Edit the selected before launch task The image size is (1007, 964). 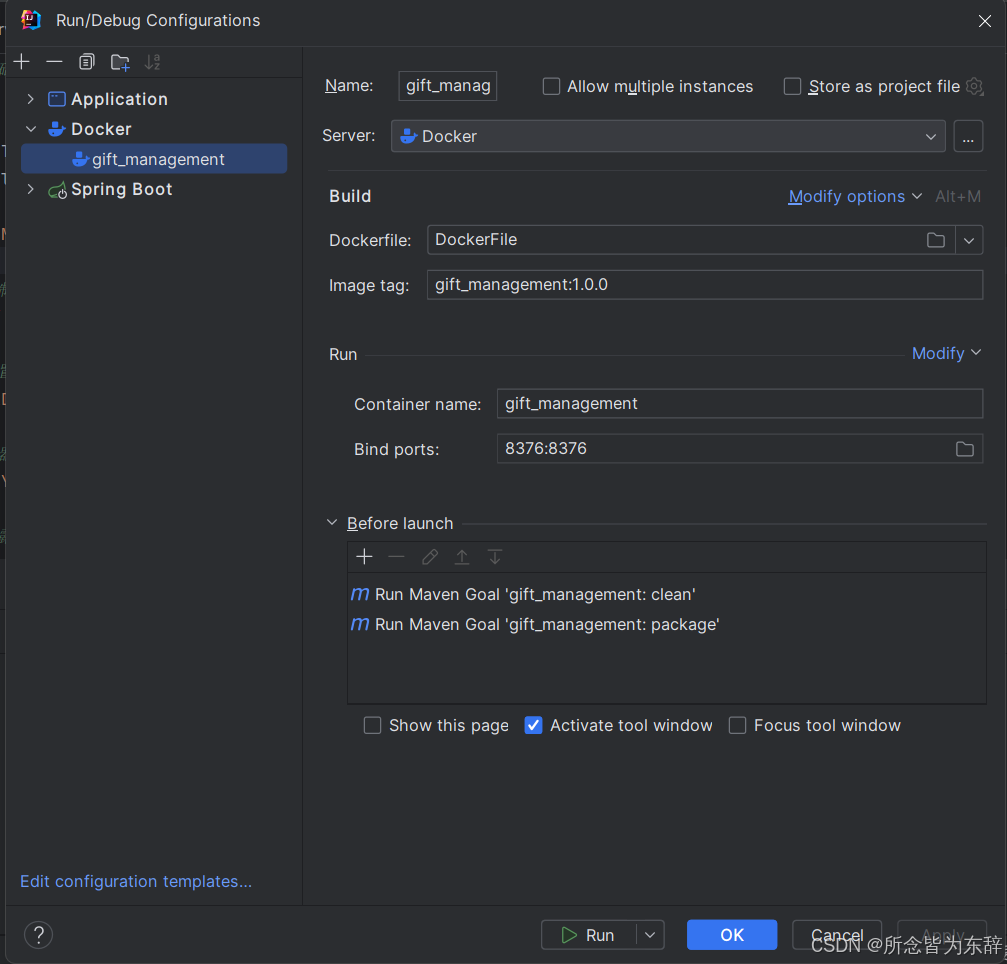pyautogui.click(x=429, y=557)
